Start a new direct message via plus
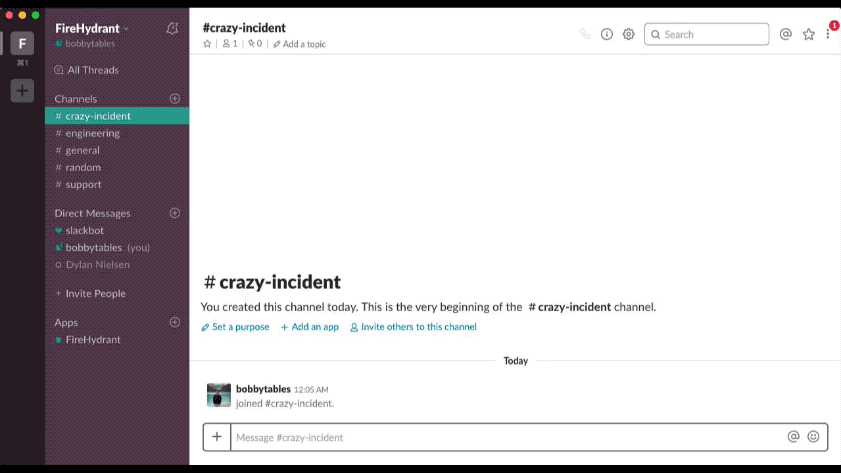841x473 pixels. point(175,213)
